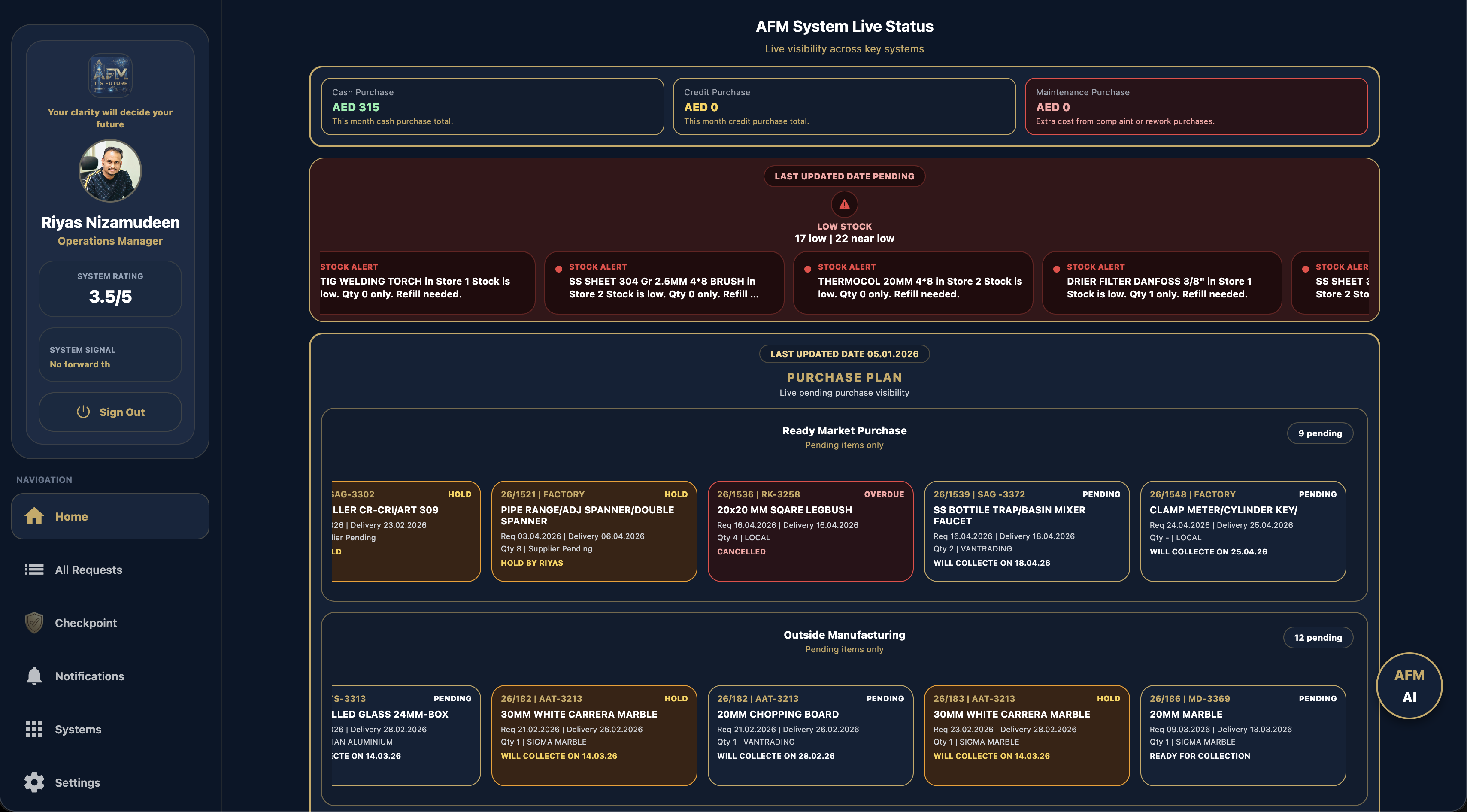Open the 20x20 MM SQARE LEGBUSH card
This screenshot has height=812, width=1467.
810,531
